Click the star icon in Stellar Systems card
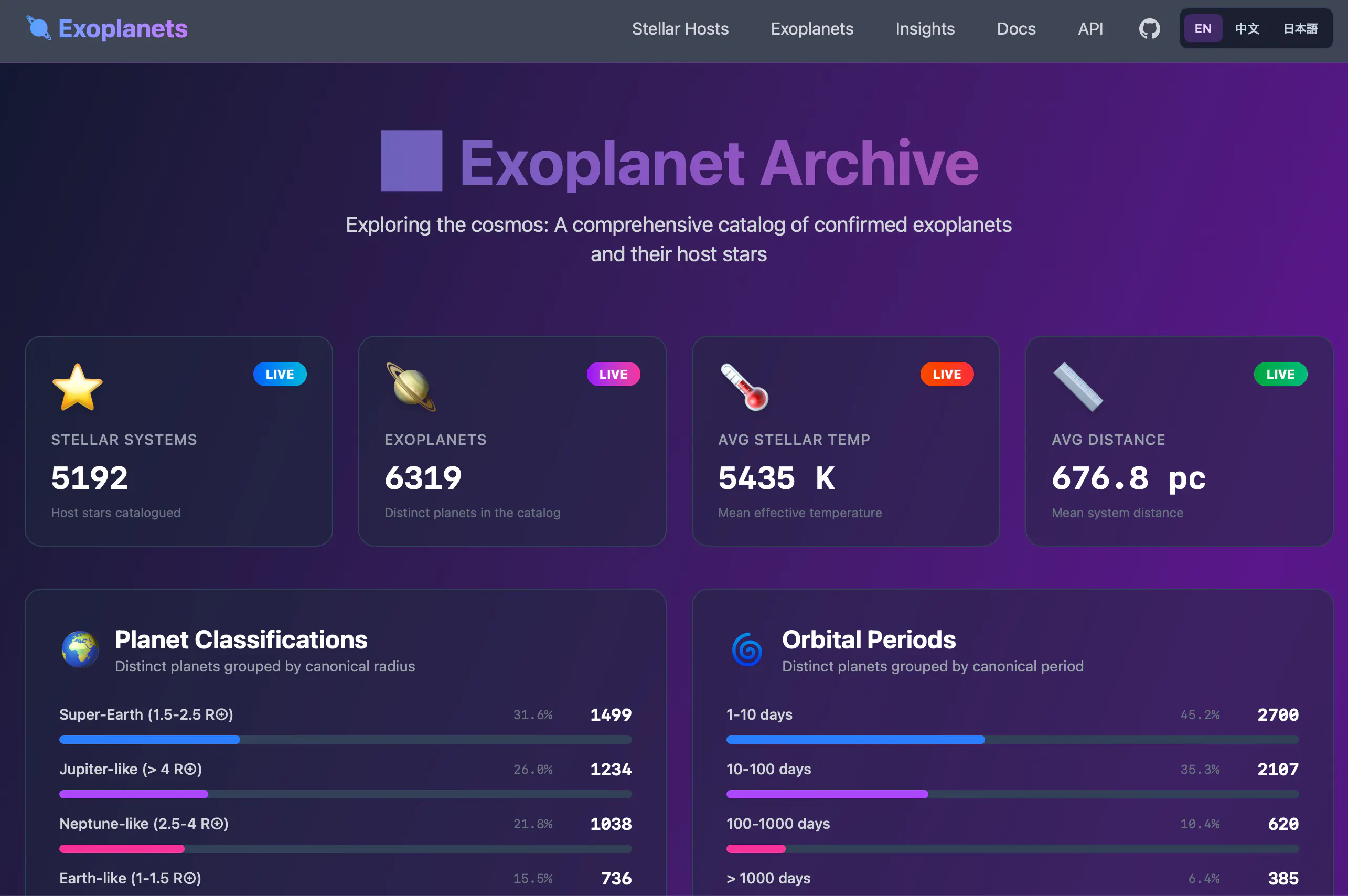Viewport: 1348px width, 896px height. tap(77, 388)
